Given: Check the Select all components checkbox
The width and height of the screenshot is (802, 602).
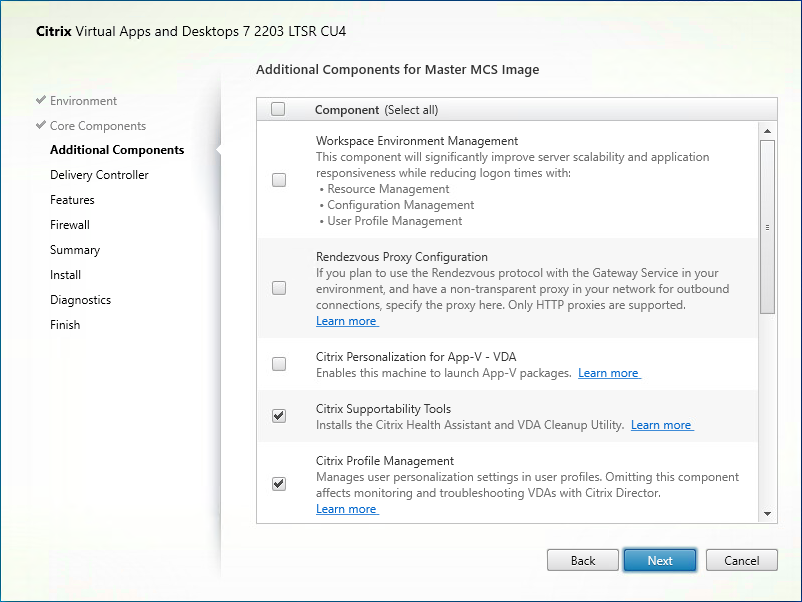Looking at the screenshot, I should (x=278, y=109).
